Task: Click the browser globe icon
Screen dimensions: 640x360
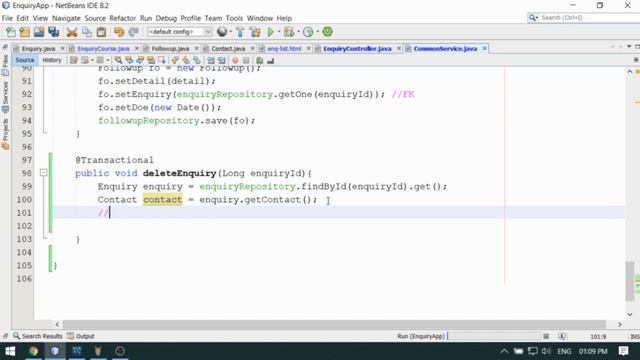Action: click(222, 32)
